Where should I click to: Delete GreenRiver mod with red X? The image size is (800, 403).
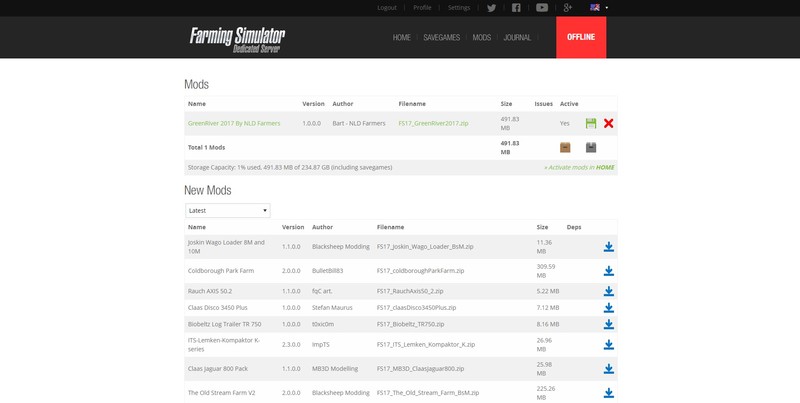tap(609, 123)
